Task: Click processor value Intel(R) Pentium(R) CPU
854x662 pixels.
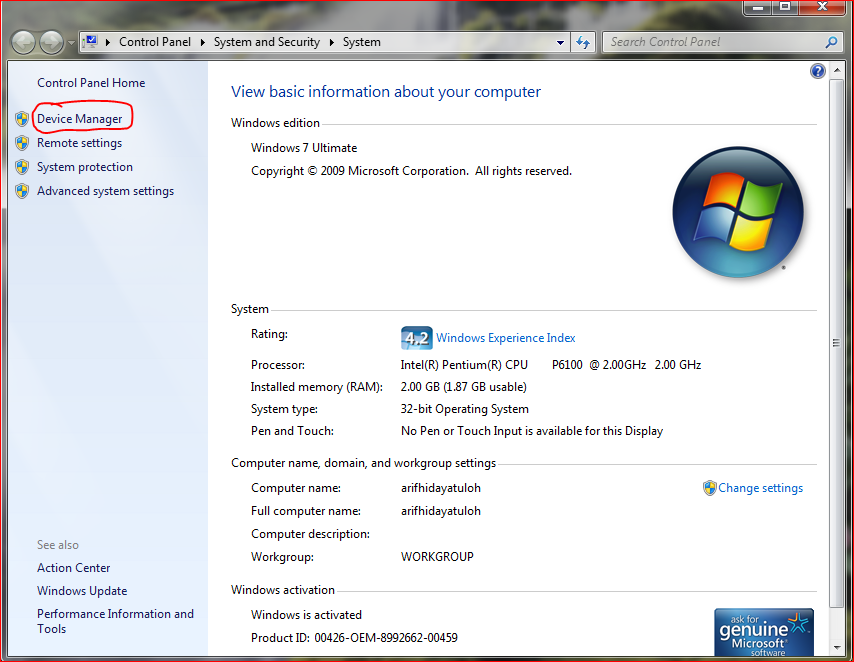Action: pos(464,365)
